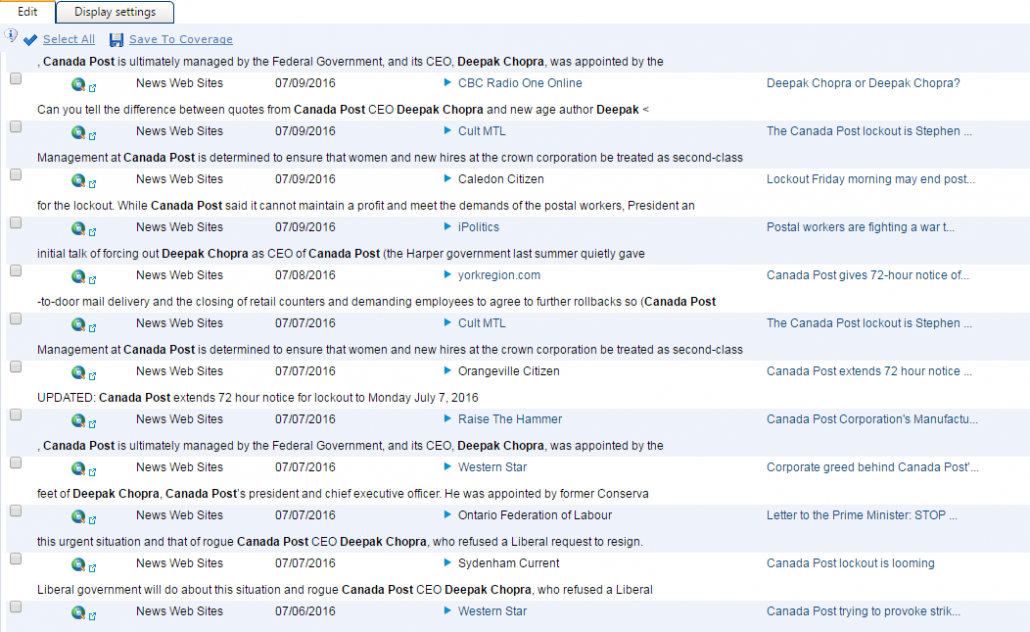Click external link icon in Orangeville Citizen row
Image resolution: width=1030 pixels, height=632 pixels.
point(93,375)
